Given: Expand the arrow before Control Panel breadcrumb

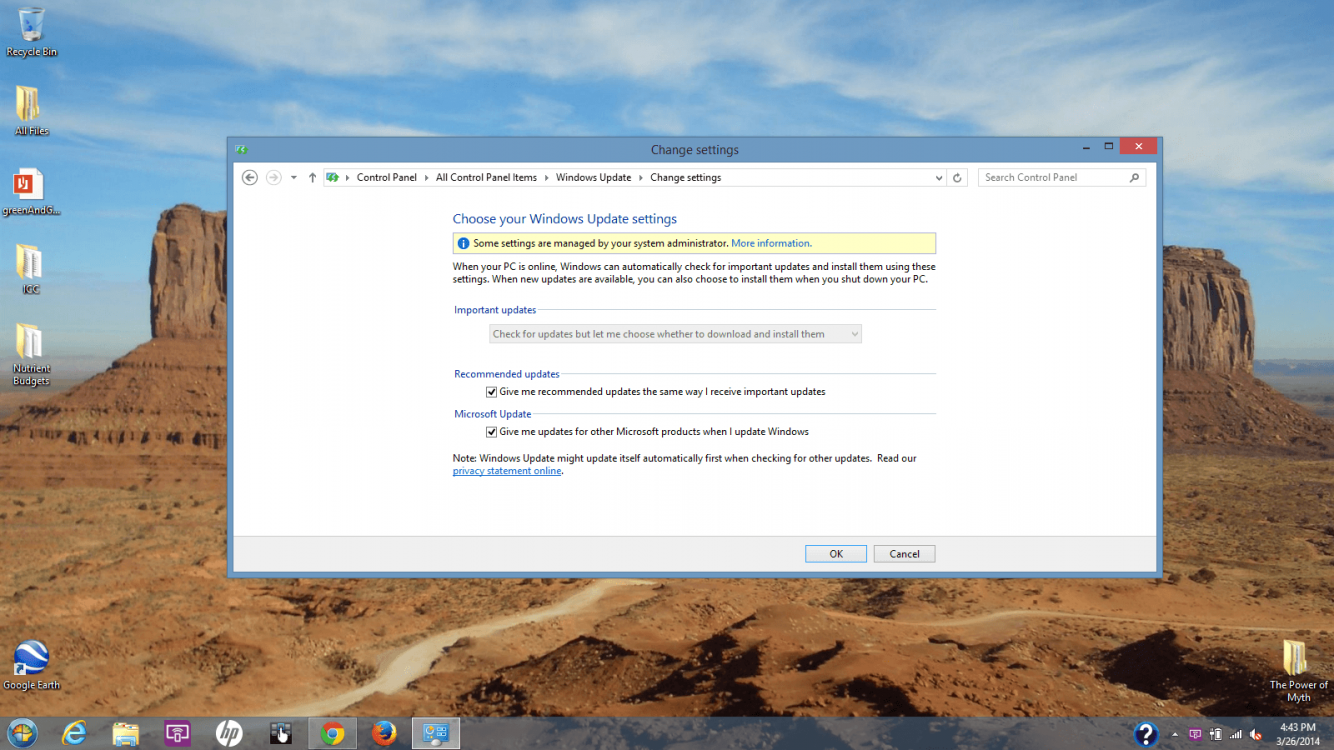Looking at the screenshot, I should (x=347, y=178).
